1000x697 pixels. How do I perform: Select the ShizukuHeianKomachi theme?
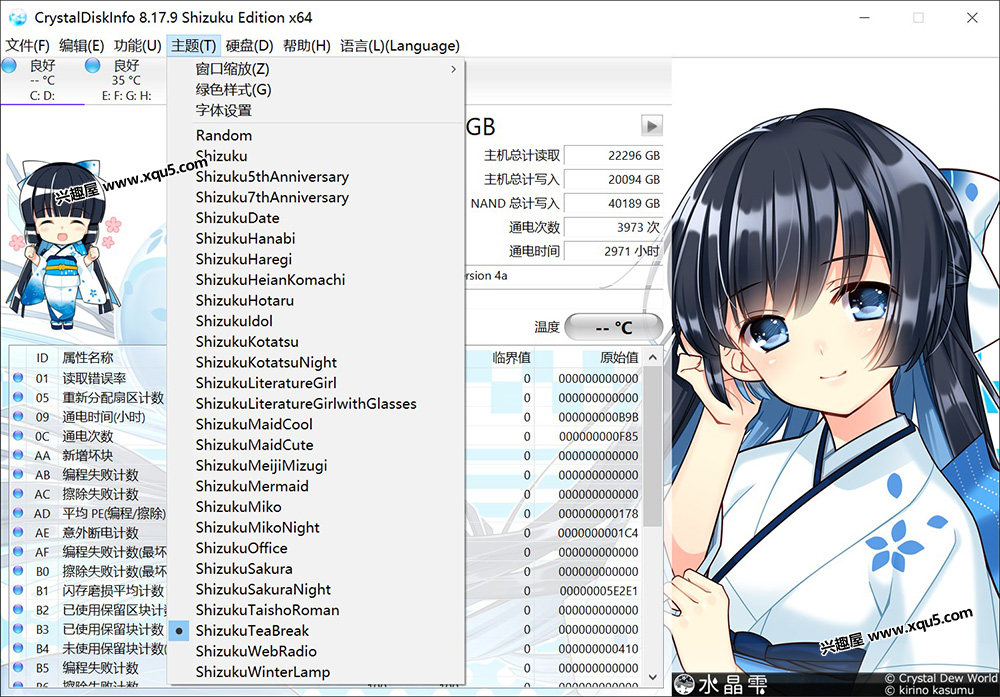tap(316, 280)
